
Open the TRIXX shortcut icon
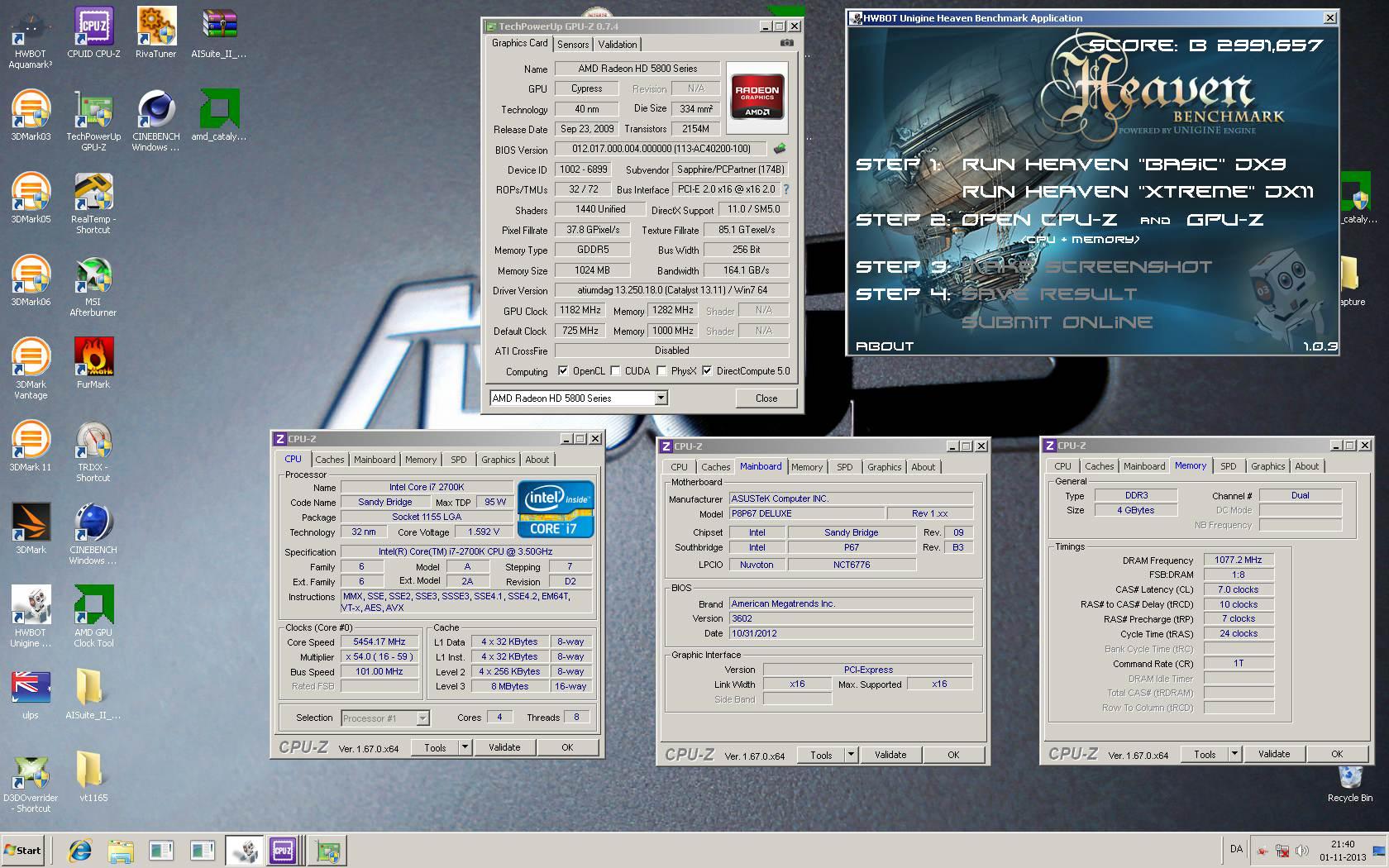(x=93, y=451)
